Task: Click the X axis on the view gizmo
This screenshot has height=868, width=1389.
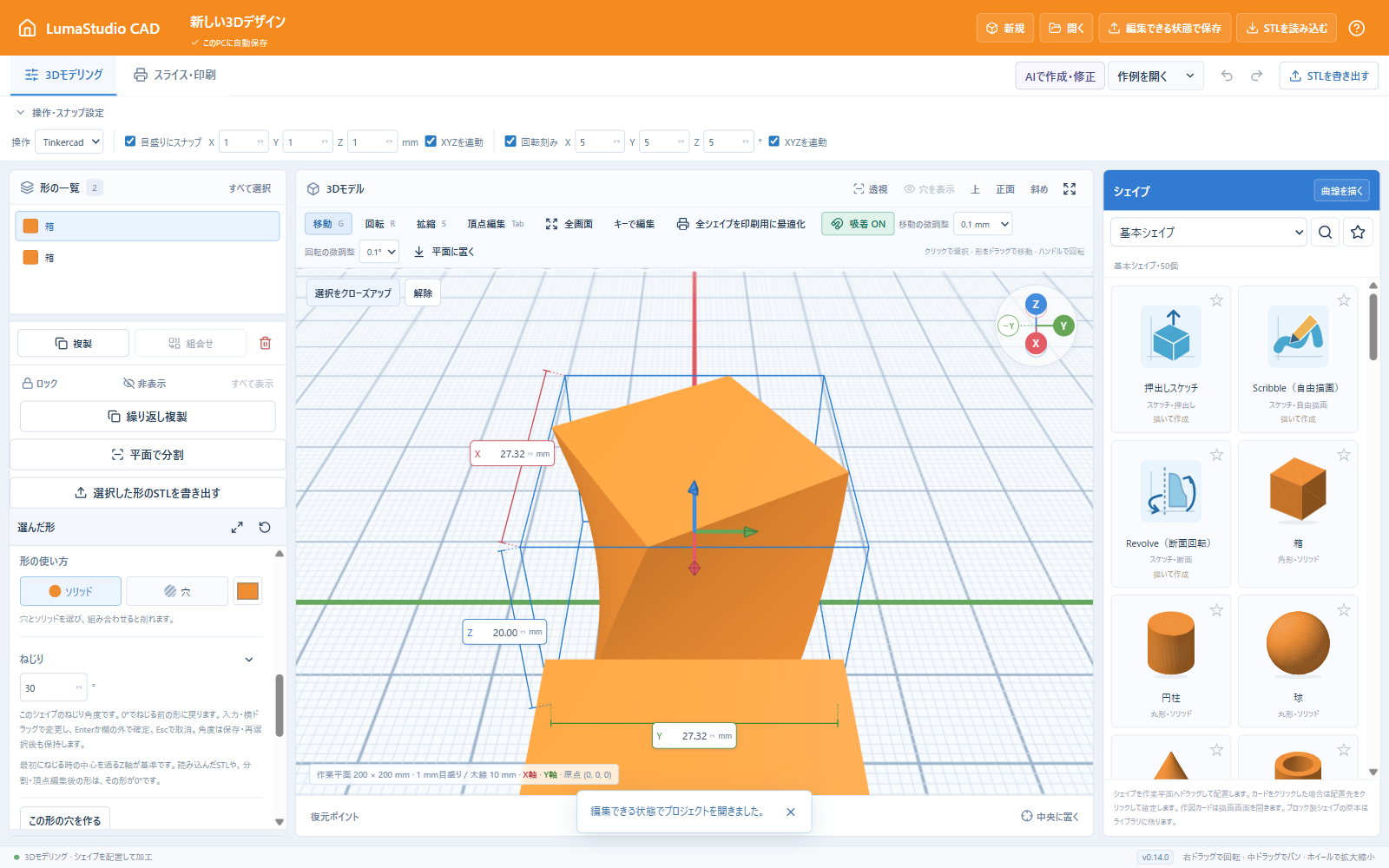Action: (x=1036, y=343)
